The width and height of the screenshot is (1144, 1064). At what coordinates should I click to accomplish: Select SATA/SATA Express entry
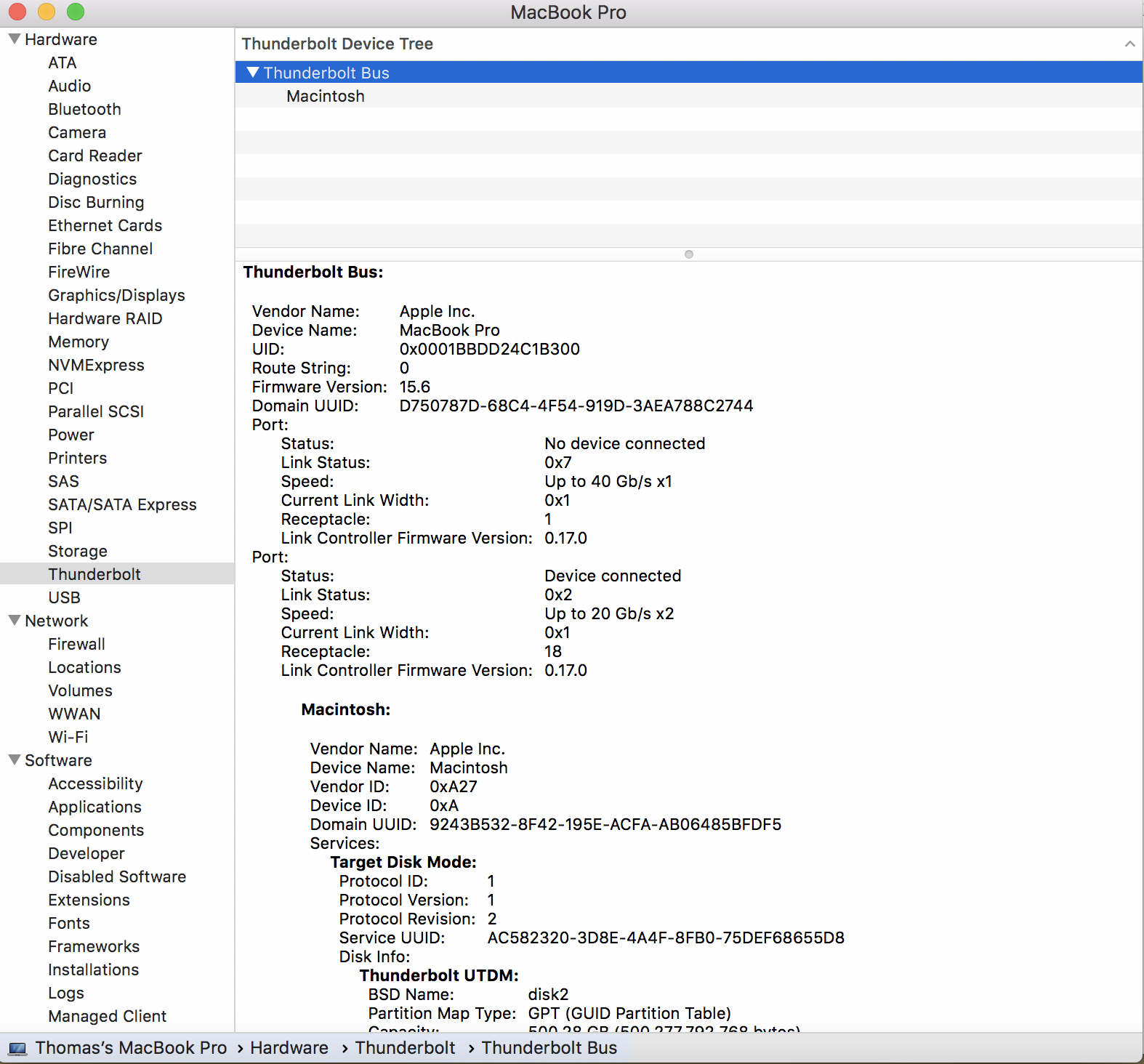tap(123, 504)
